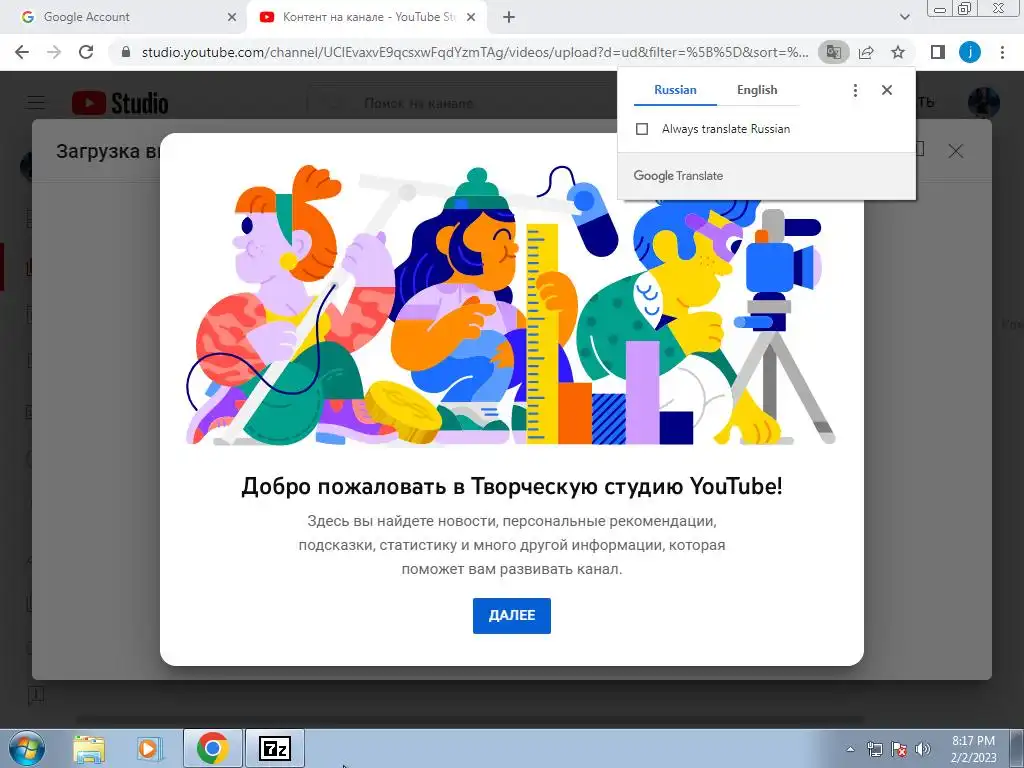
Task: Click the Chrome taskbar icon
Action: (212, 748)
